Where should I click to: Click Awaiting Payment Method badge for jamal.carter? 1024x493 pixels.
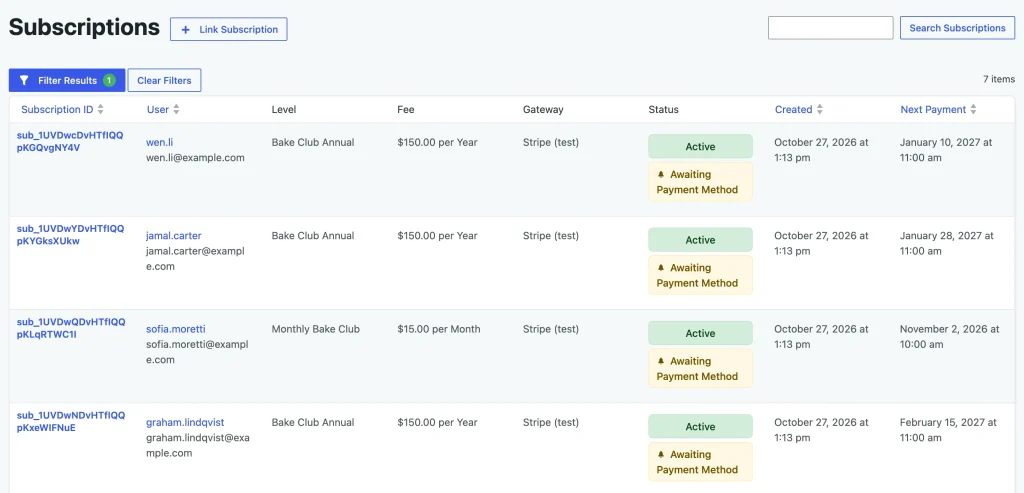click(x=700, y=276)
